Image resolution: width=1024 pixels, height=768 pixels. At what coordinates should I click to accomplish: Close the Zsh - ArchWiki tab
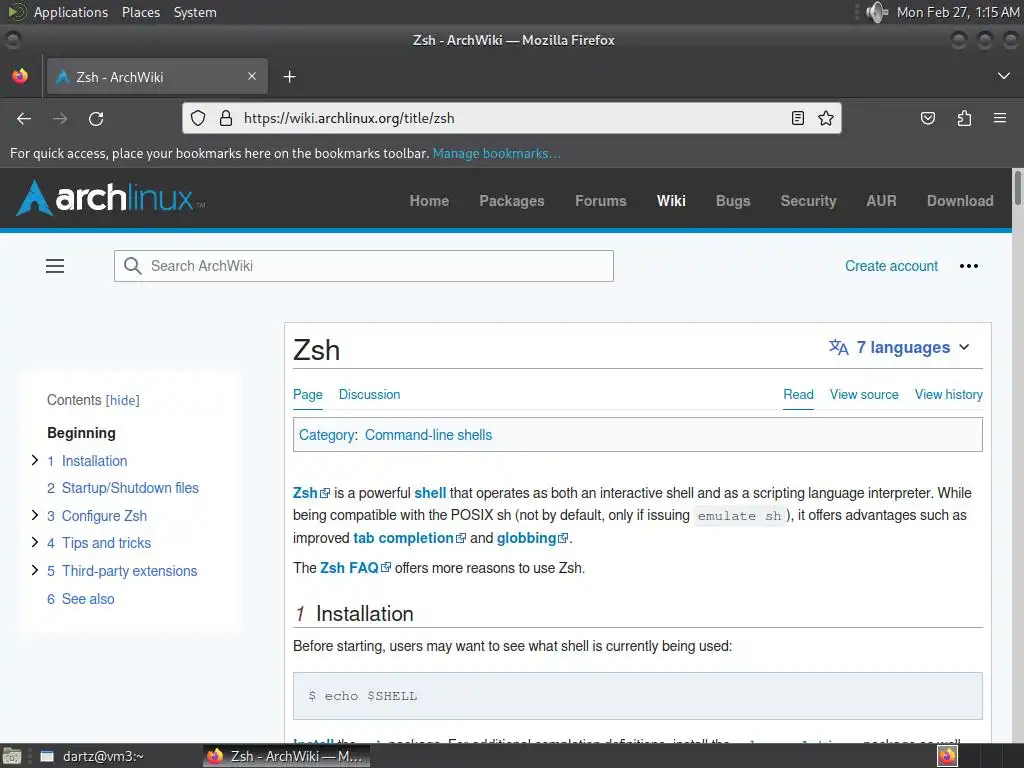click(x=252, y=76)
